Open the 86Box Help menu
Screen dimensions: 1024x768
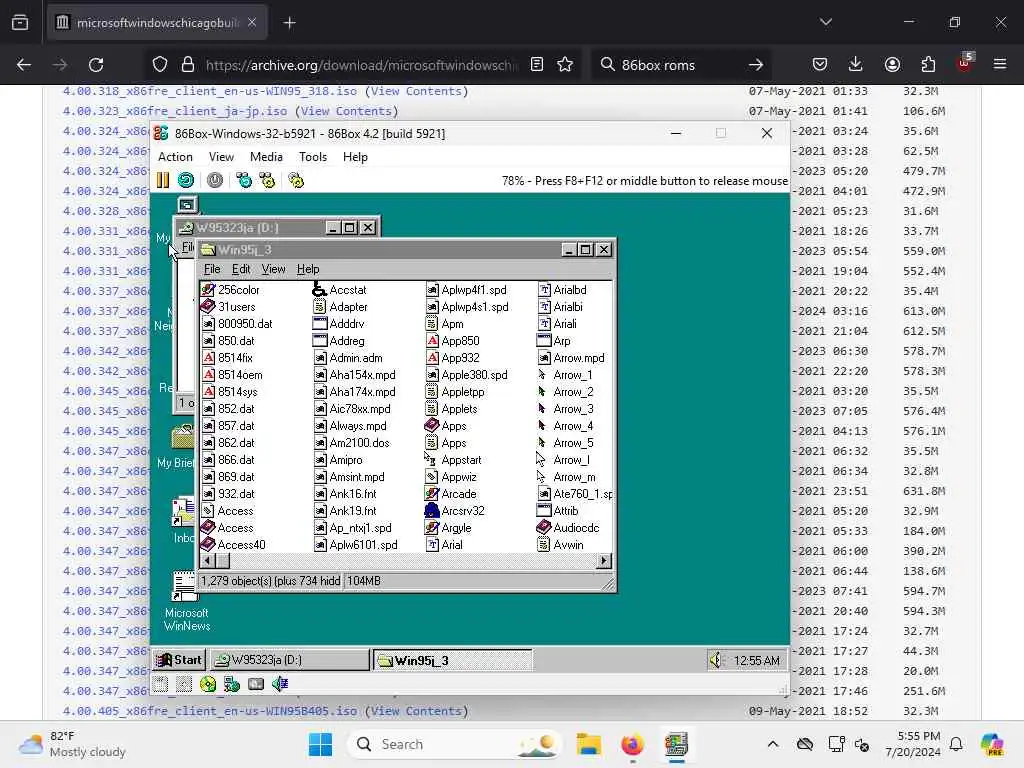[x=355, y=157]
